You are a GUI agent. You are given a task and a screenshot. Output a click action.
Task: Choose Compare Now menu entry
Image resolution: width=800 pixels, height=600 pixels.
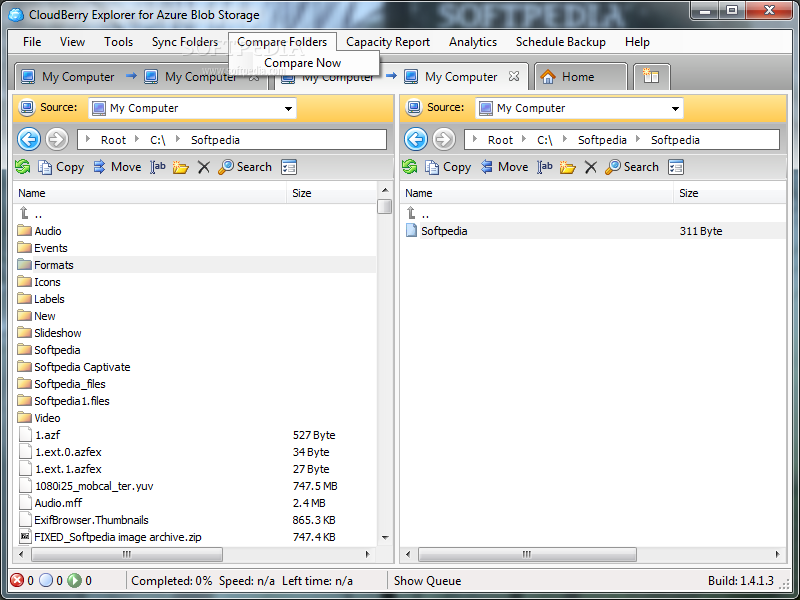(303, 63)
